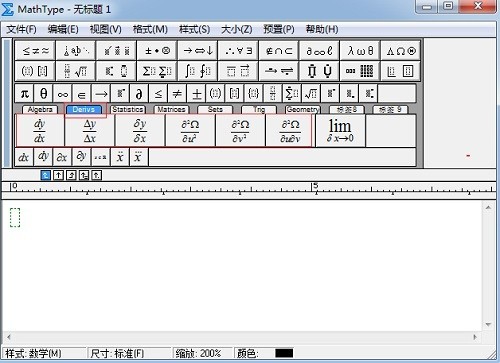Click the black color swatch in status bar
This screenshot has width=500, height=363.
pyautogui.click(x=284, y=353)
